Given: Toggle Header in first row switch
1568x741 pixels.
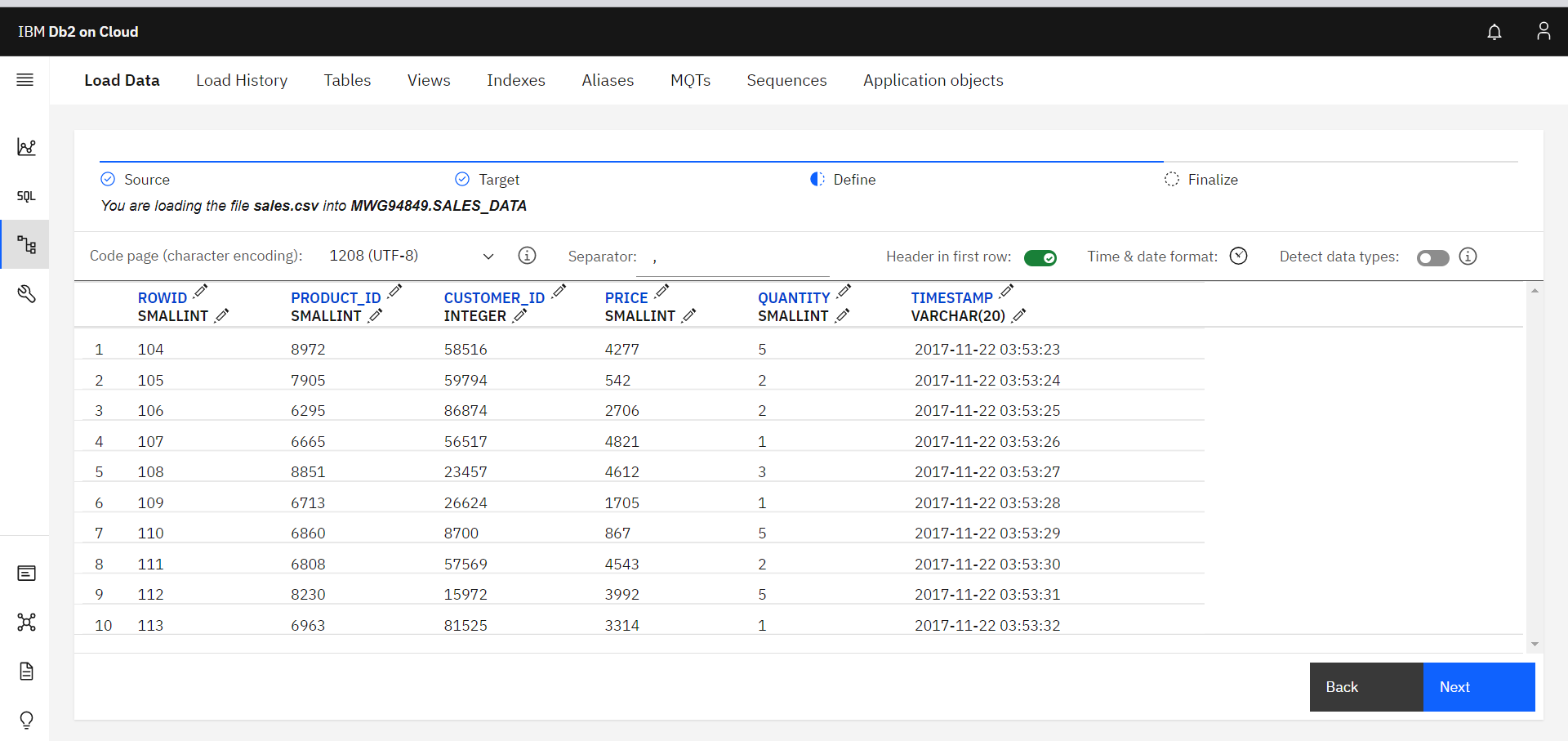Looking at the screenshot, I should [1040, 258].
